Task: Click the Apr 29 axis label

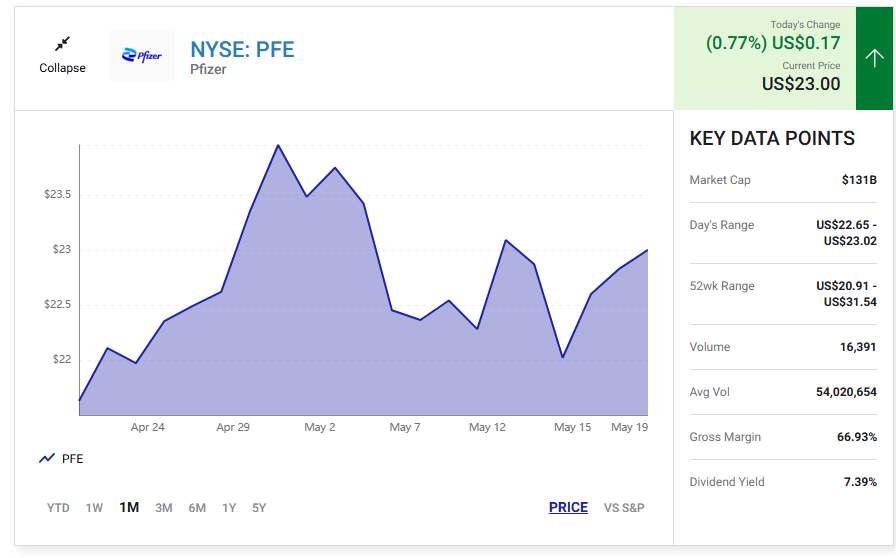Action: (233, 427)
